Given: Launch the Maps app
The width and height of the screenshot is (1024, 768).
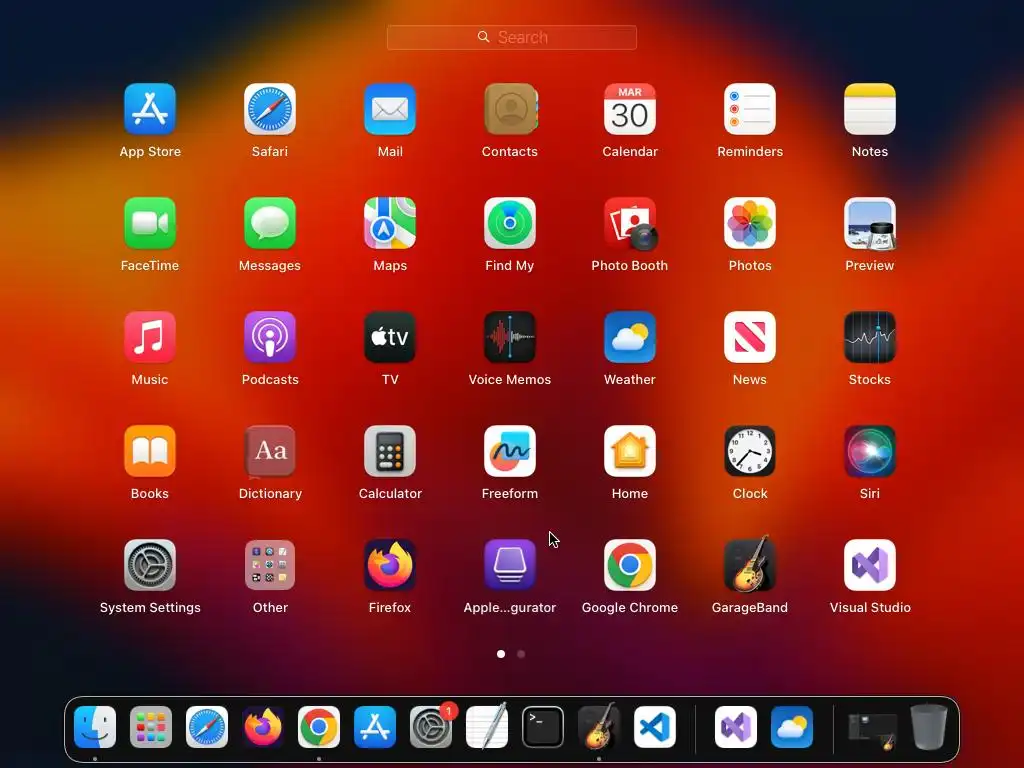Looking at the screenshot, I should coord(390,223).
